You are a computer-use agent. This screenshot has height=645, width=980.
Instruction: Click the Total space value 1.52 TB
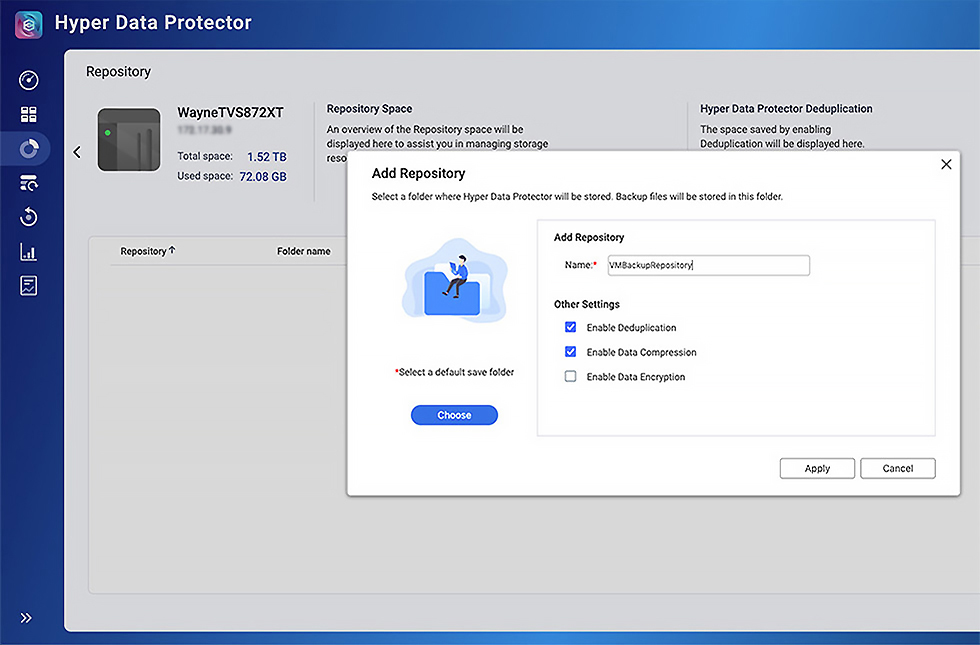point(267,156)
